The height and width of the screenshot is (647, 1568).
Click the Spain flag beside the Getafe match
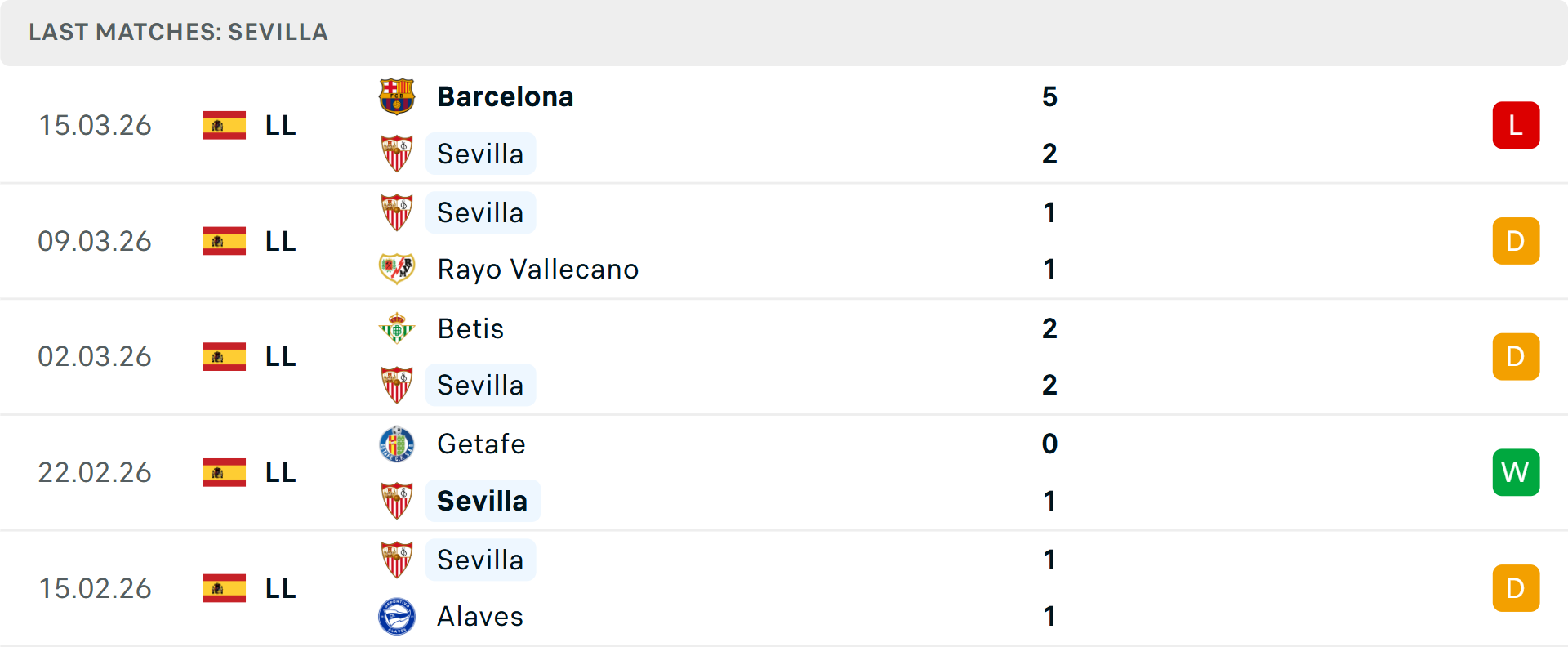click(x=224, y=472)
